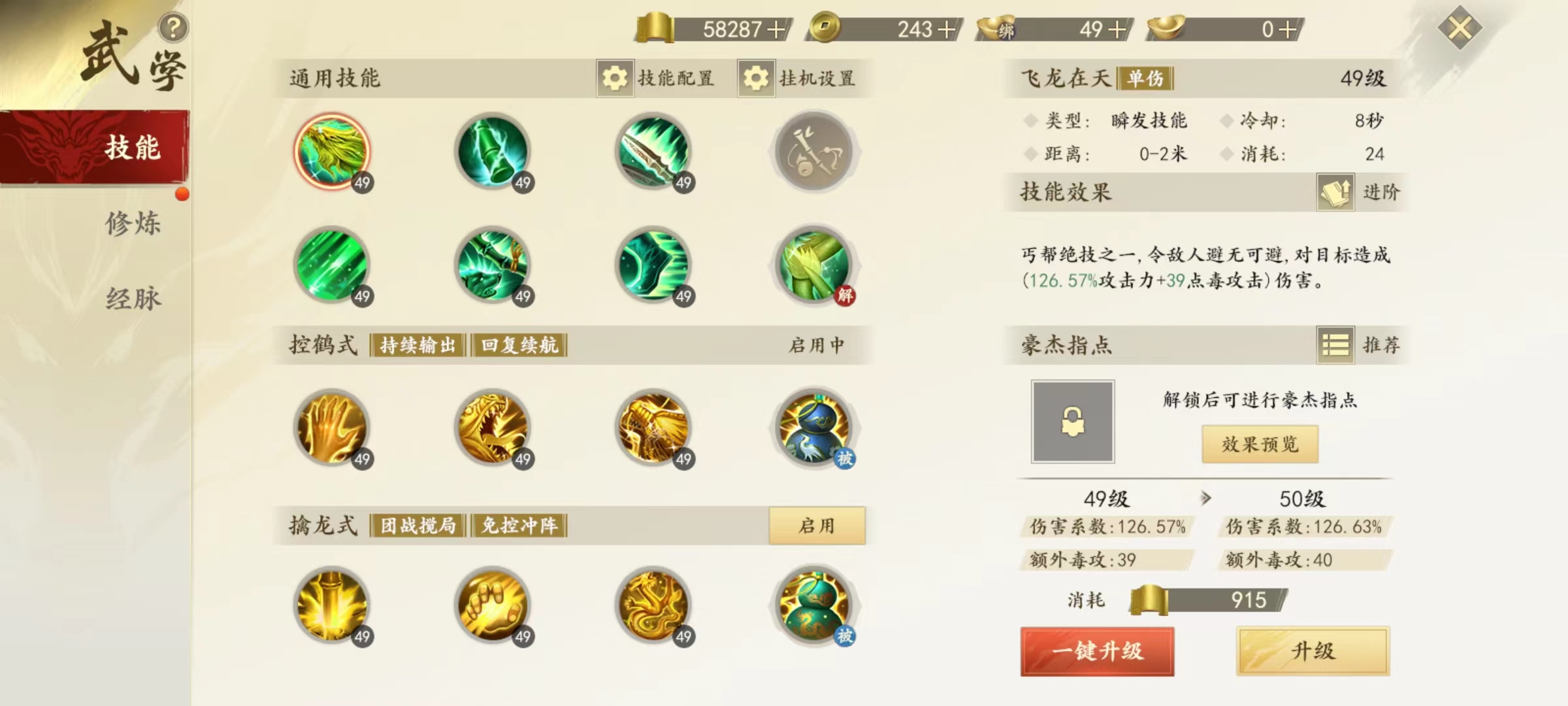
Task: Click the red 一键升级 button
Action: point(1098,651)
